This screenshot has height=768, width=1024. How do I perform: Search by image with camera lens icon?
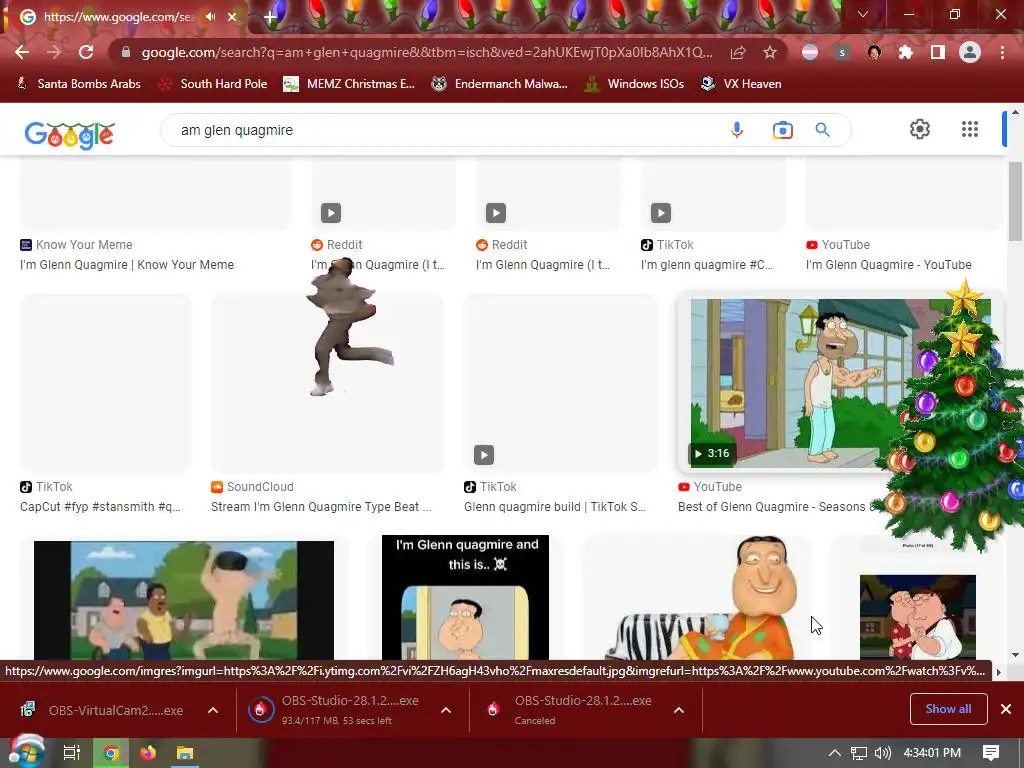[782, 130]
